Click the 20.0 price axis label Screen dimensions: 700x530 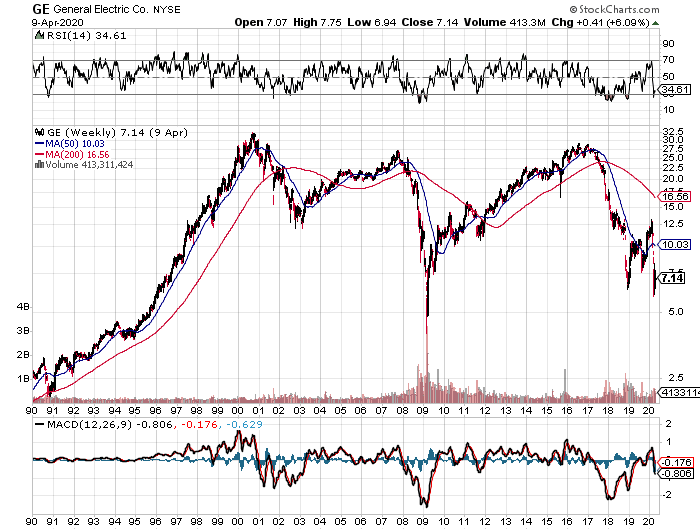pos(674,179)
